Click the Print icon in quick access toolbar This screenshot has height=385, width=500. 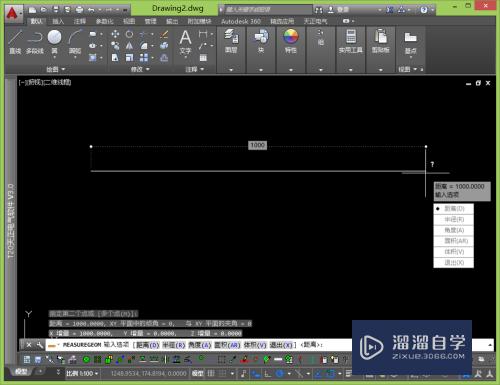[79, 10]
